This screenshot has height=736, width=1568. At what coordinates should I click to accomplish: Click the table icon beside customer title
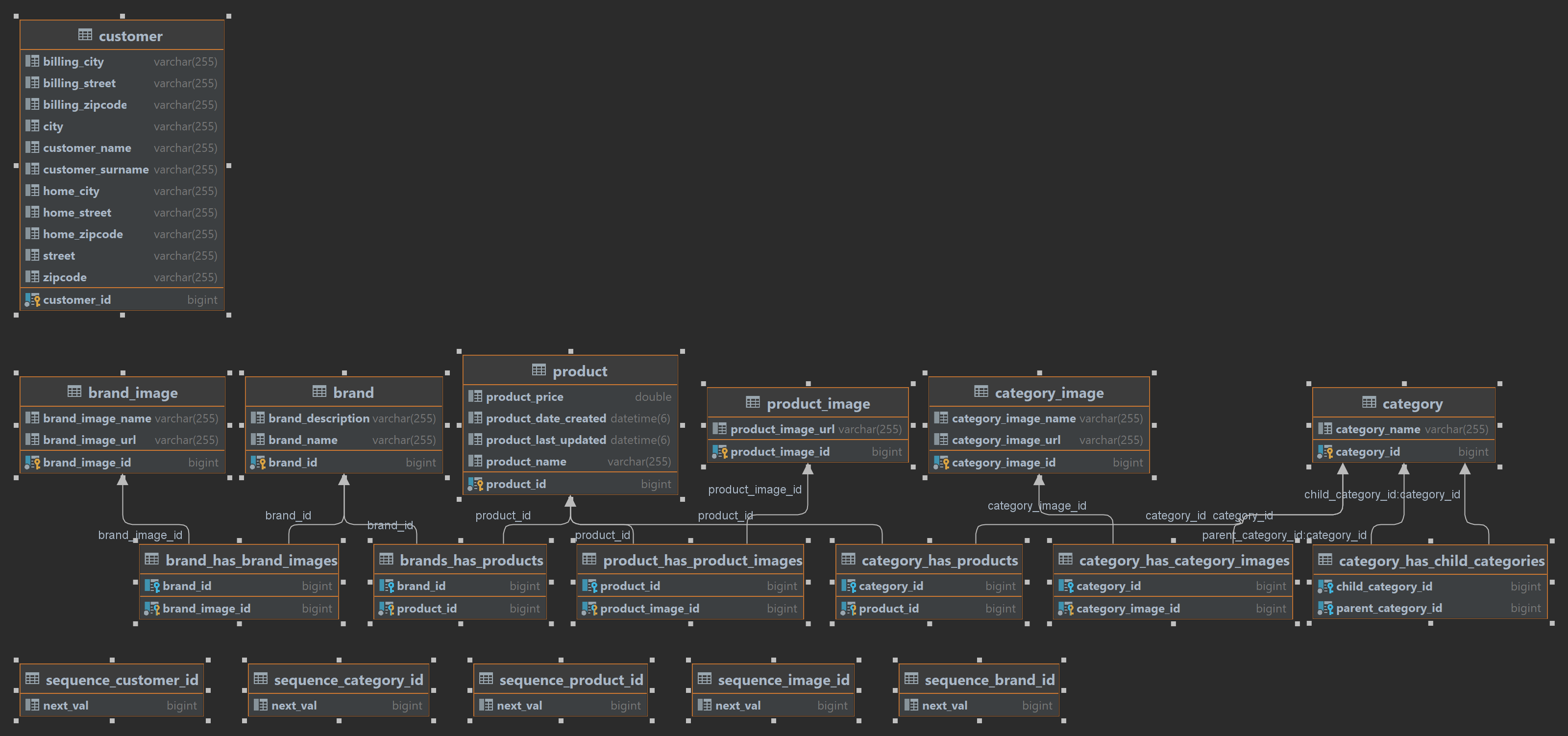[x=85, y=35]
